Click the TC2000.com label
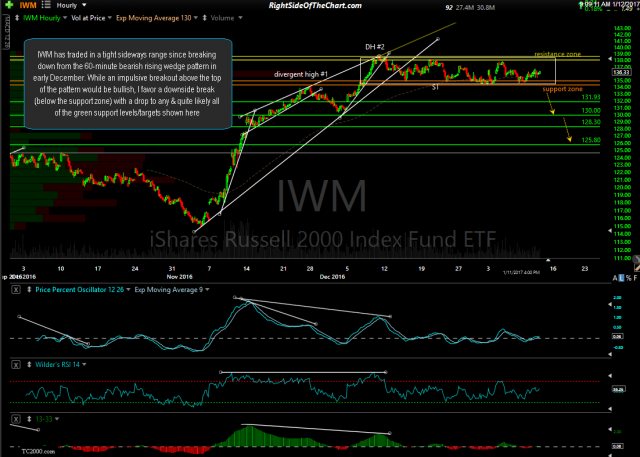This screenshot has width=640, height=457. coord(38,451)
